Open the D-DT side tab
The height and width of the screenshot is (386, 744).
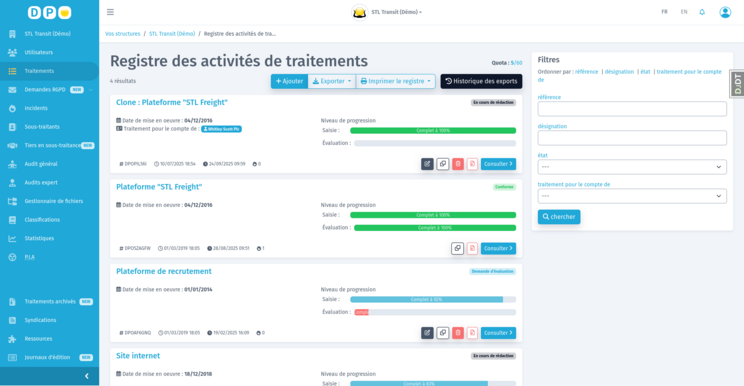[x=737, y=84]
